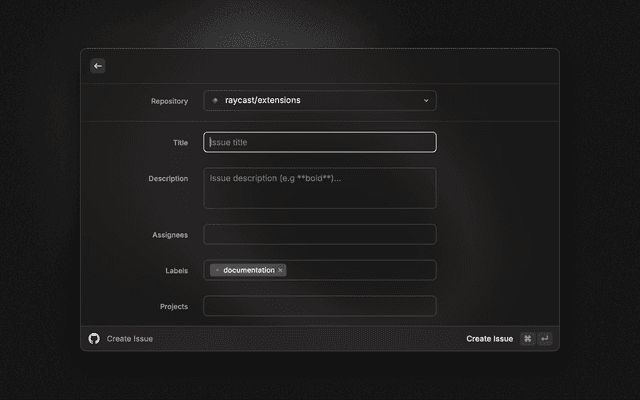Click the dot icon on documentation tag

(x=217, y=270)
